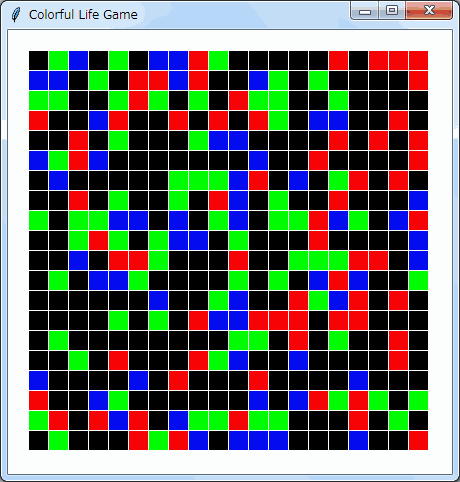Select the black cell in the grid's bottom-left corner
460x482 pixels.
(38, 440)
